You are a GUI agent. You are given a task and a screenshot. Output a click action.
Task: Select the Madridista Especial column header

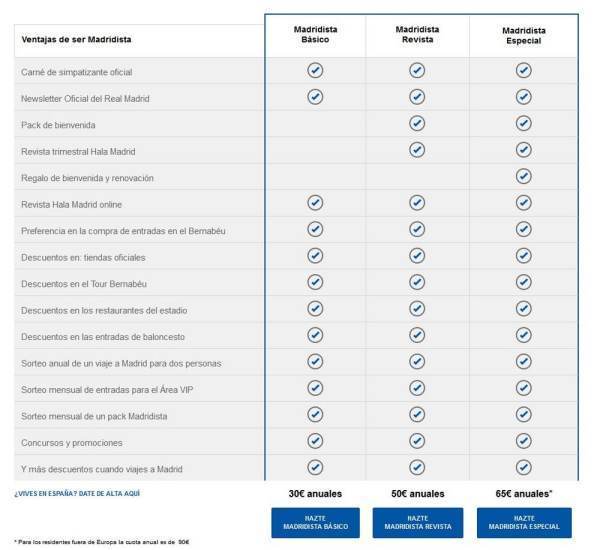tap(523, 36)
